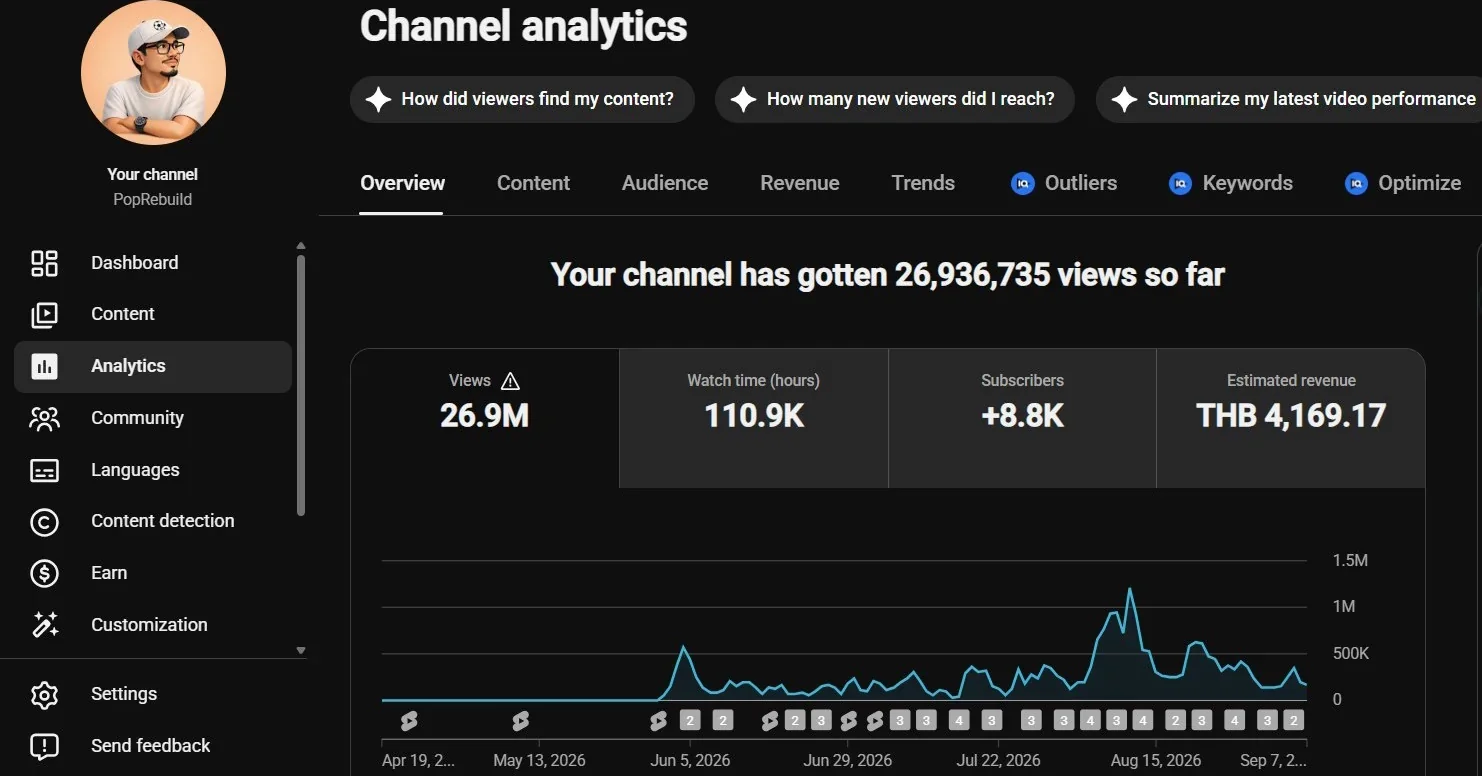This screenshot has width=1482, height=776.
Task: Open Earn in the sidebar
Action: (x=153, y=573)
